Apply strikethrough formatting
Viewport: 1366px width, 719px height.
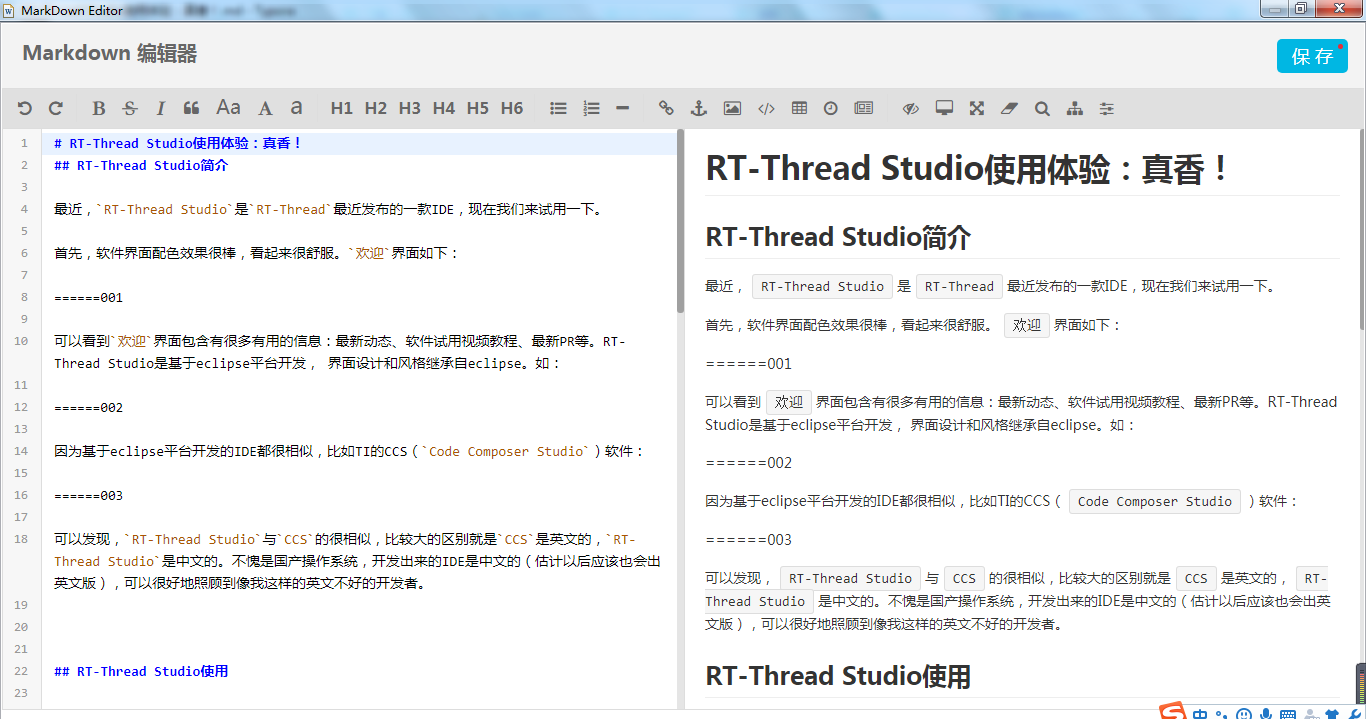(x=131, y=107)
